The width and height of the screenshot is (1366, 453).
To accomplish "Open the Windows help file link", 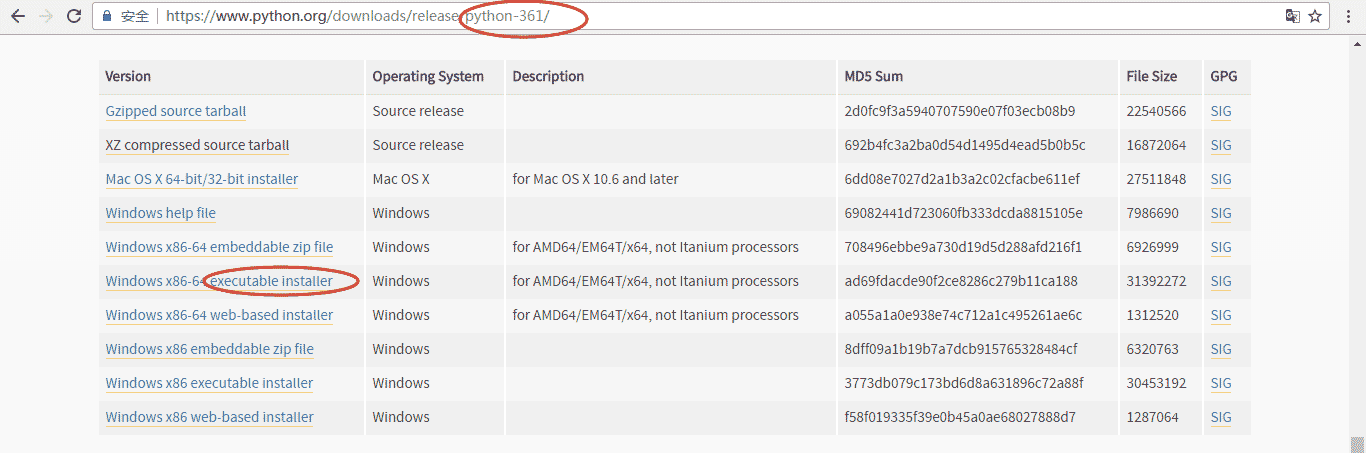I will coord(160,213).
